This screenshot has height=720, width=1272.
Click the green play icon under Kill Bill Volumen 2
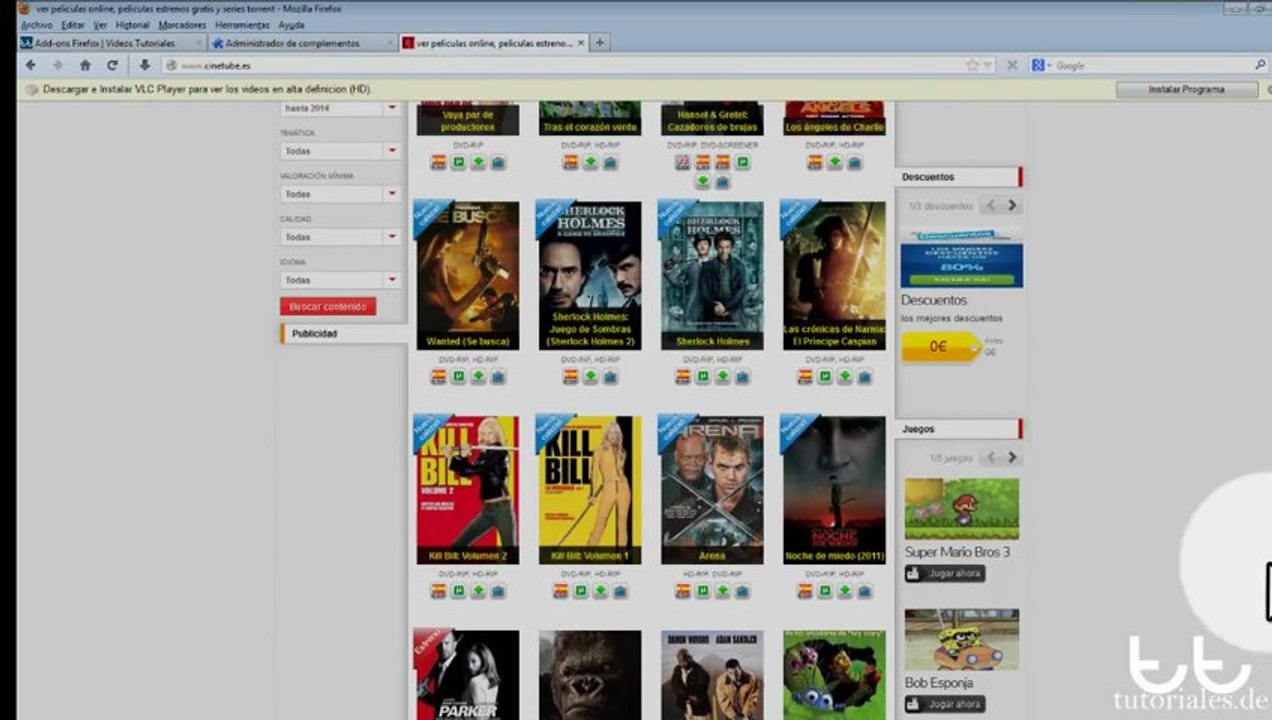click(458, 590)
